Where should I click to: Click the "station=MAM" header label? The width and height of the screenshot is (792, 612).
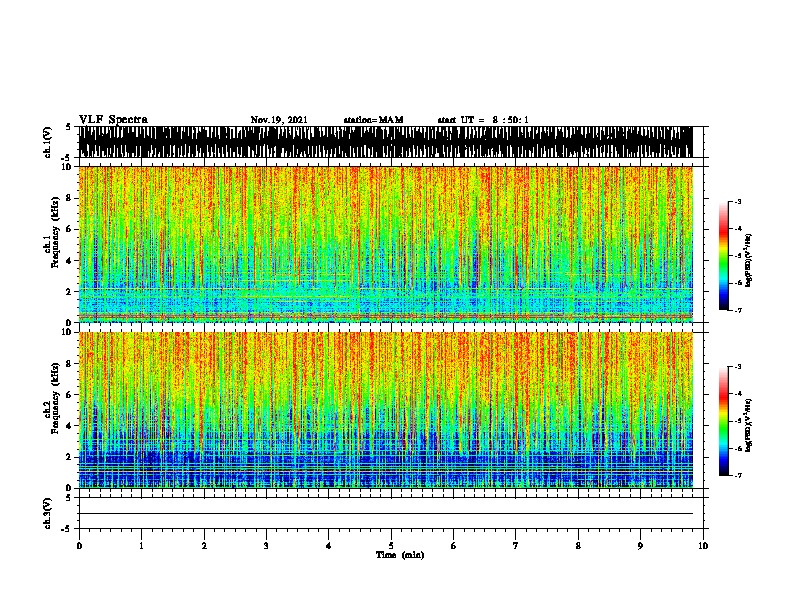tap(373, 120)
